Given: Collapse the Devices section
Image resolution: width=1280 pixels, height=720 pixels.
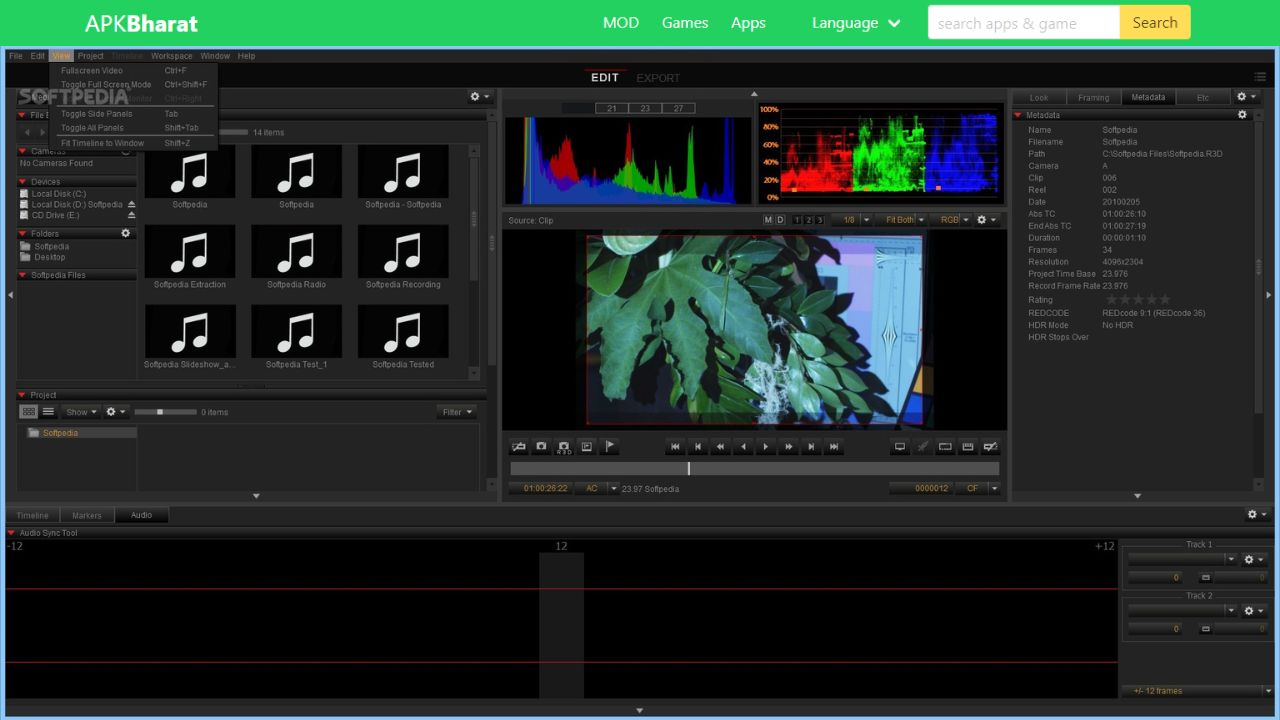Looking at the screenshot, I should [23, 182].
